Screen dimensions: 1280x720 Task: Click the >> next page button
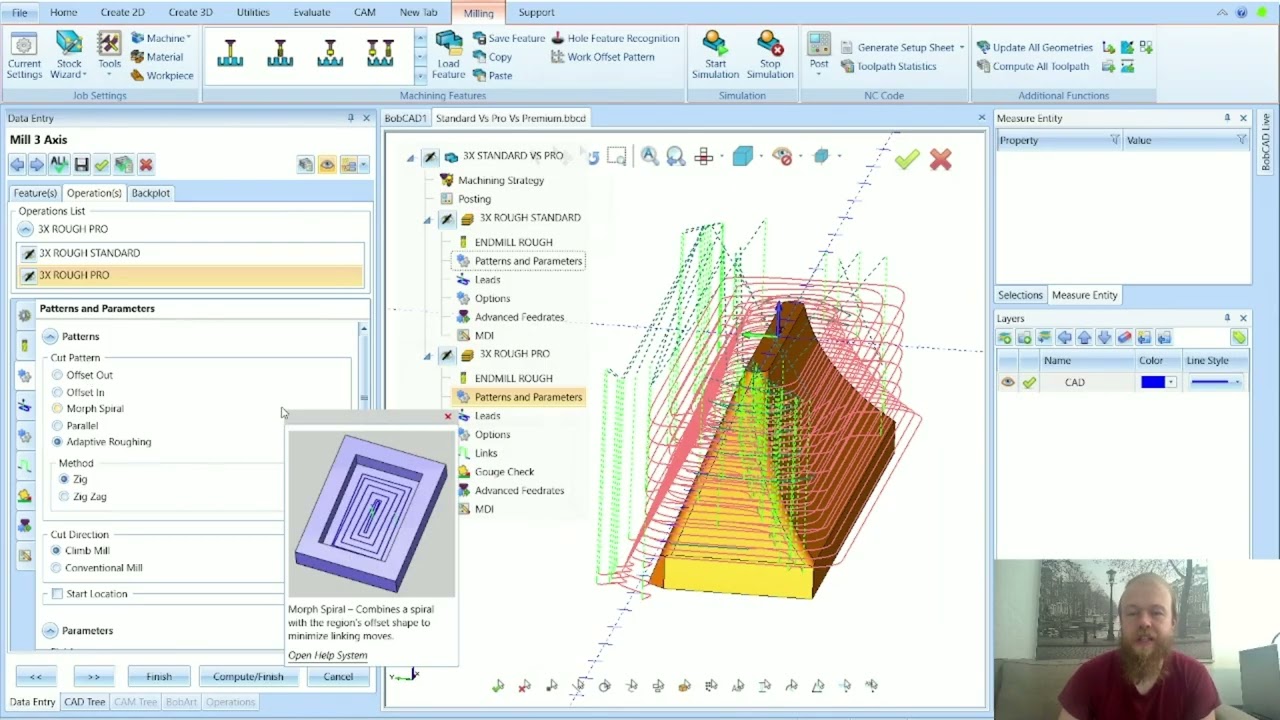pos(93,677)
